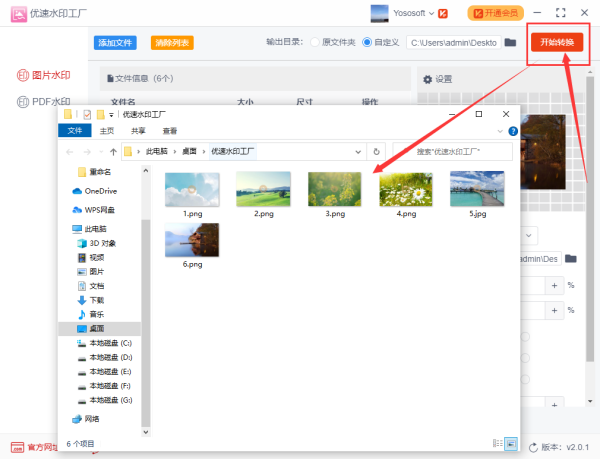Click the upper plus stepper before percent
The image size is (600, 459).
(x=554, y=285)
